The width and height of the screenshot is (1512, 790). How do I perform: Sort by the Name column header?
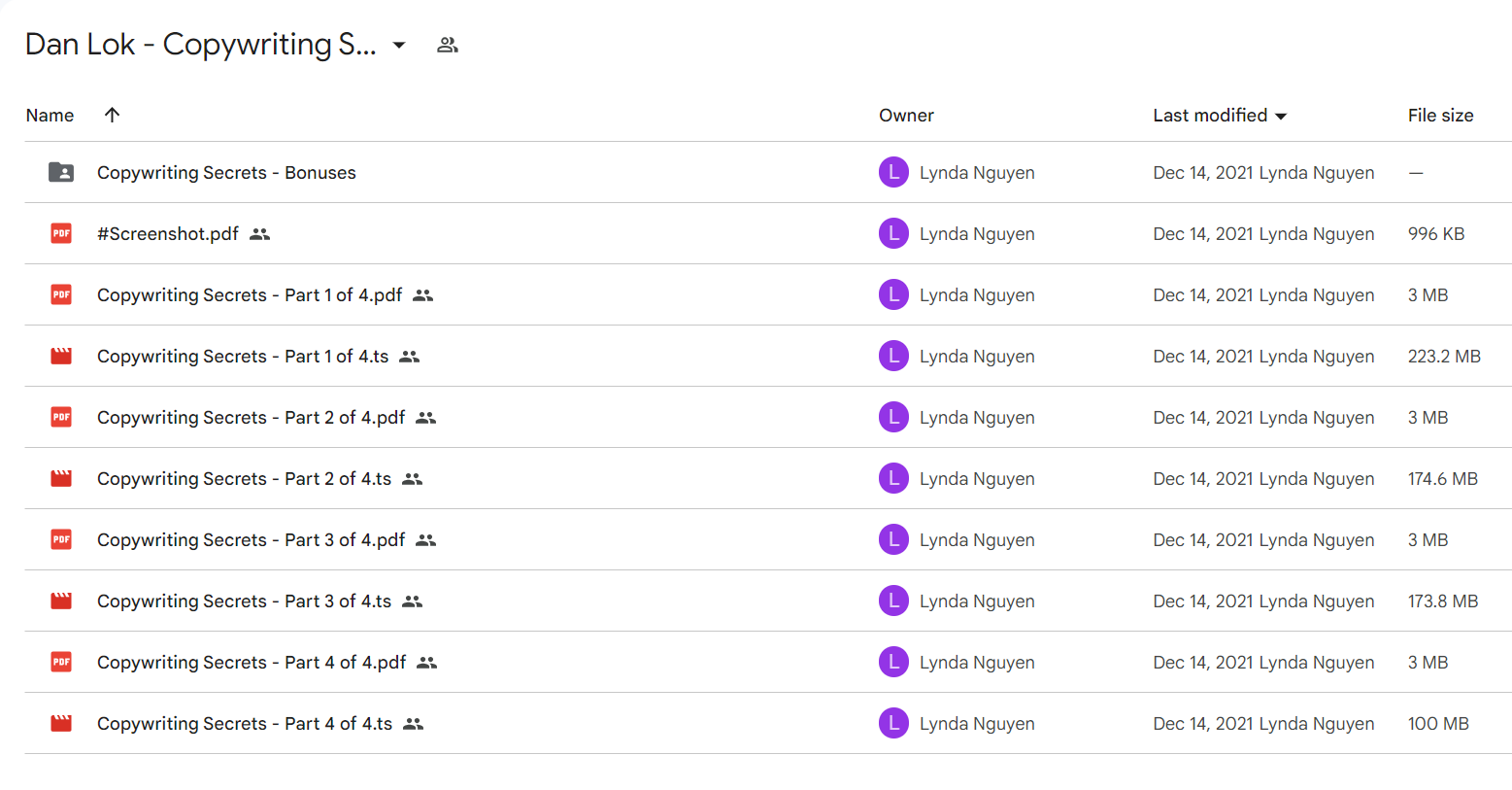[50, 115]
